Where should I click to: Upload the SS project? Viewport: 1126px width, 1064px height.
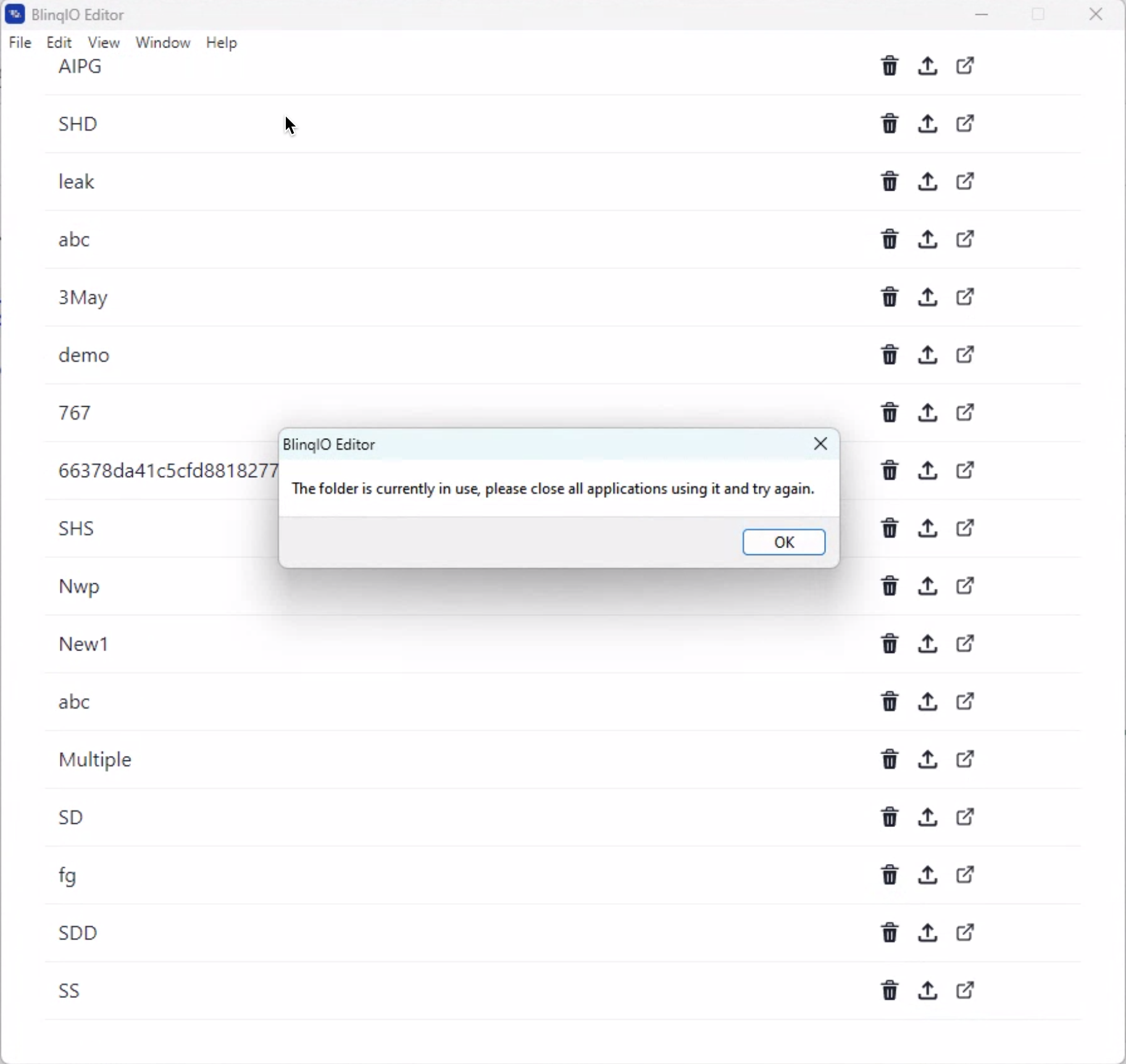coord(927,991)
